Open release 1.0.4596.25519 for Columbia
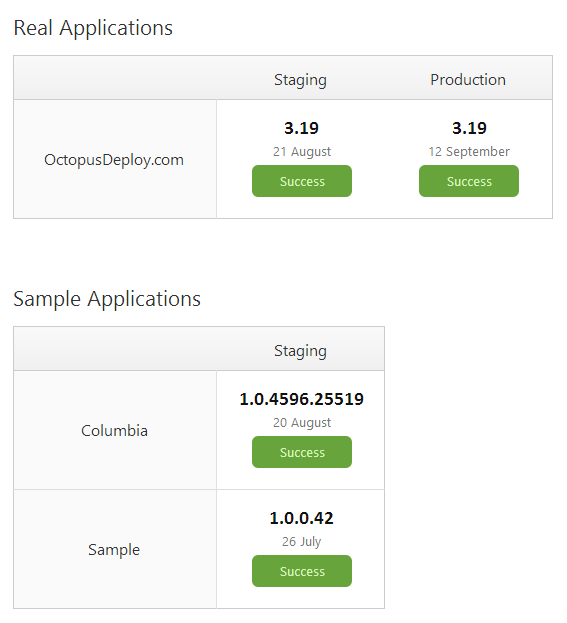 [x=302, y=399]
